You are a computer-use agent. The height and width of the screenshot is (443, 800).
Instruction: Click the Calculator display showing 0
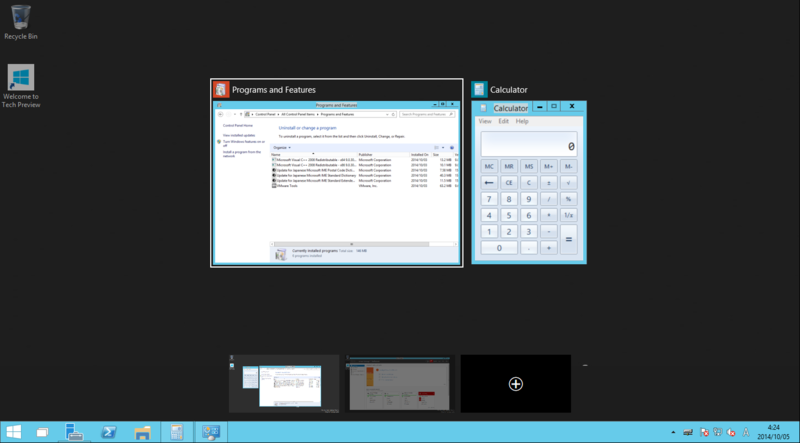pos(529,144)
